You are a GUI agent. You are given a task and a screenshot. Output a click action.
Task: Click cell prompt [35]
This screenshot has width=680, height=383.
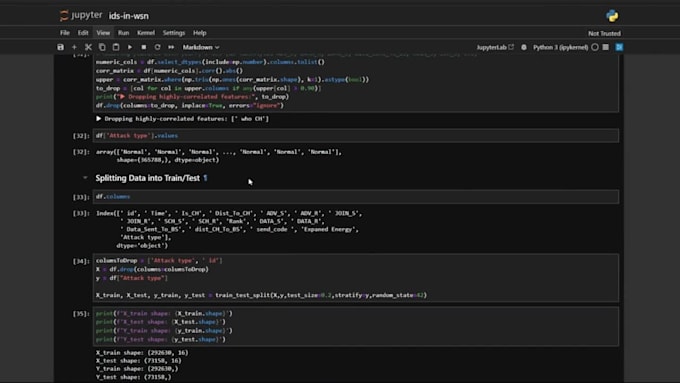click(x=81, y=314)
